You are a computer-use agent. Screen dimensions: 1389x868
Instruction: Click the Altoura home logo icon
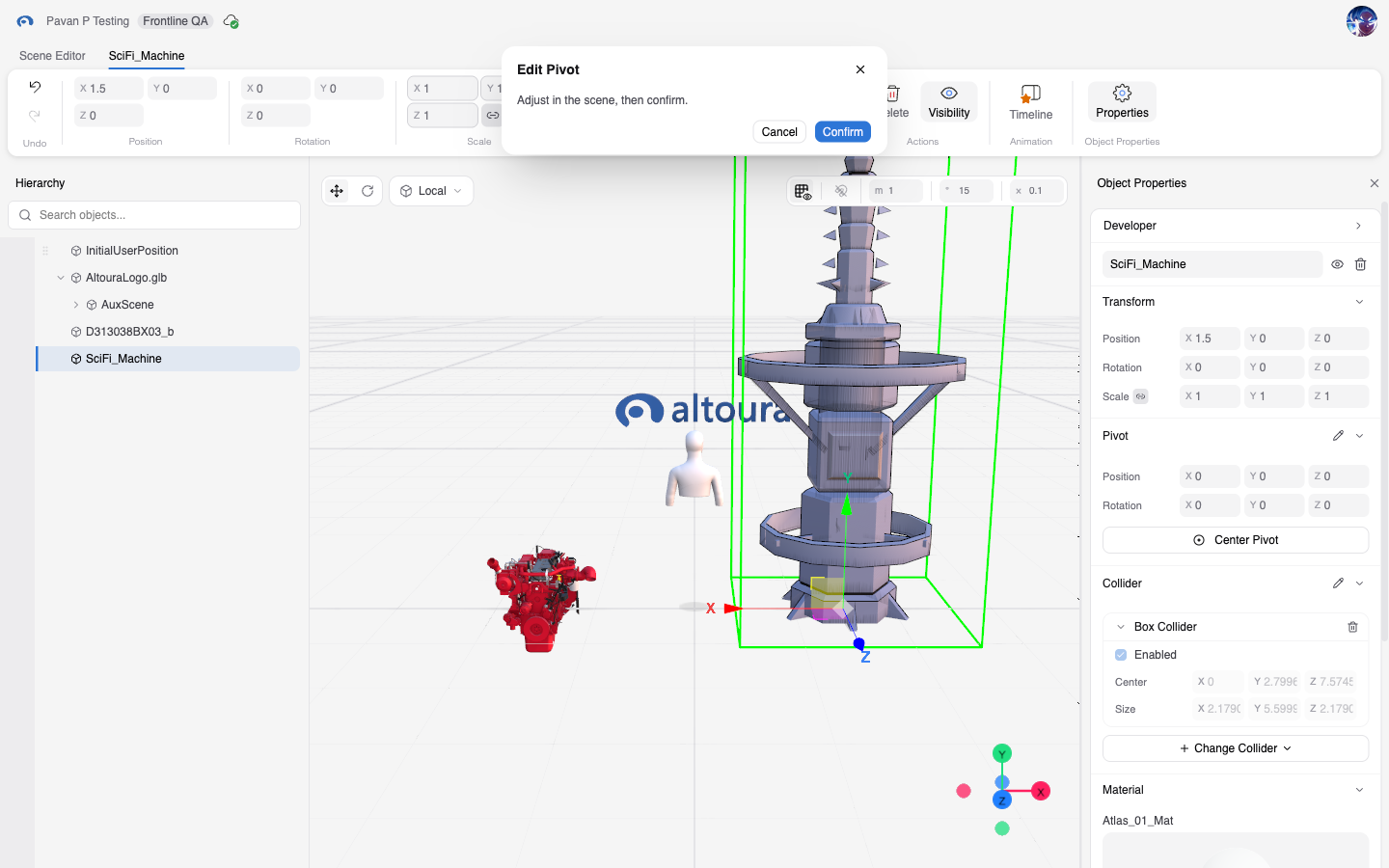tap(25, 21)
